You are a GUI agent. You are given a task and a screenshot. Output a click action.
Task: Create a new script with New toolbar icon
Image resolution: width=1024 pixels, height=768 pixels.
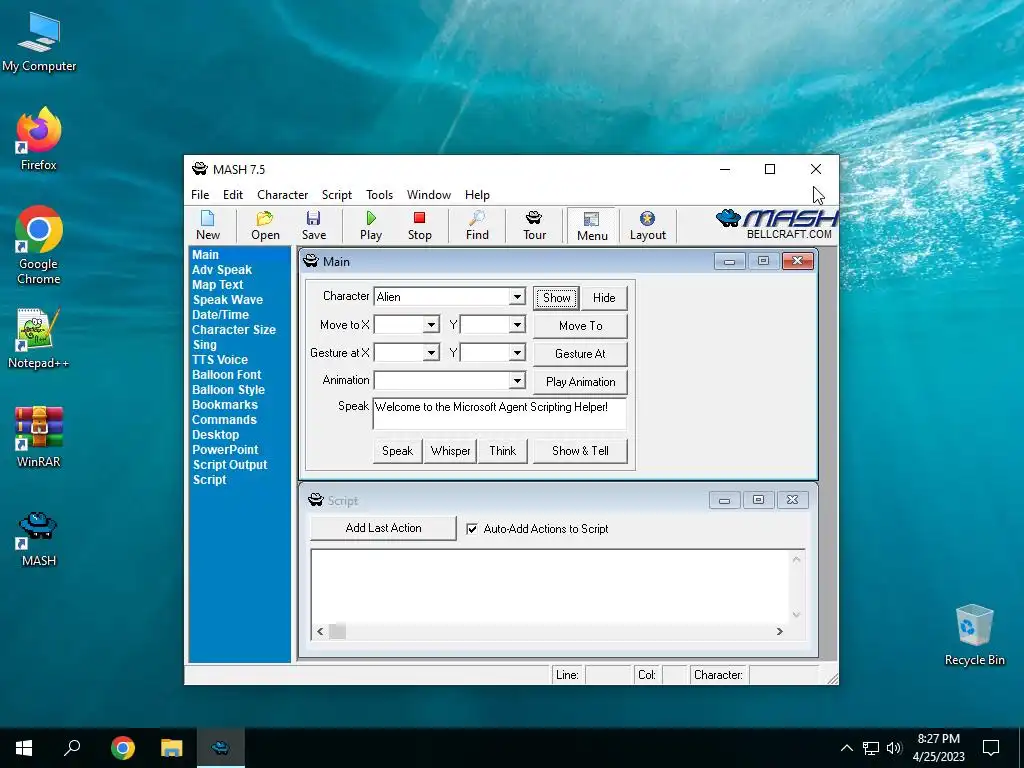[208, 225]
